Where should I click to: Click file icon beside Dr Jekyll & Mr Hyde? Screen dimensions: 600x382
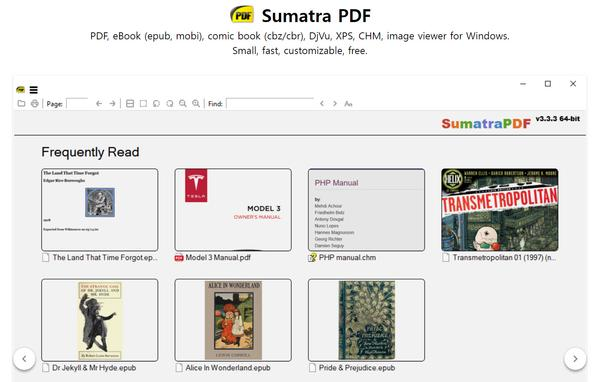coord(46,368)
